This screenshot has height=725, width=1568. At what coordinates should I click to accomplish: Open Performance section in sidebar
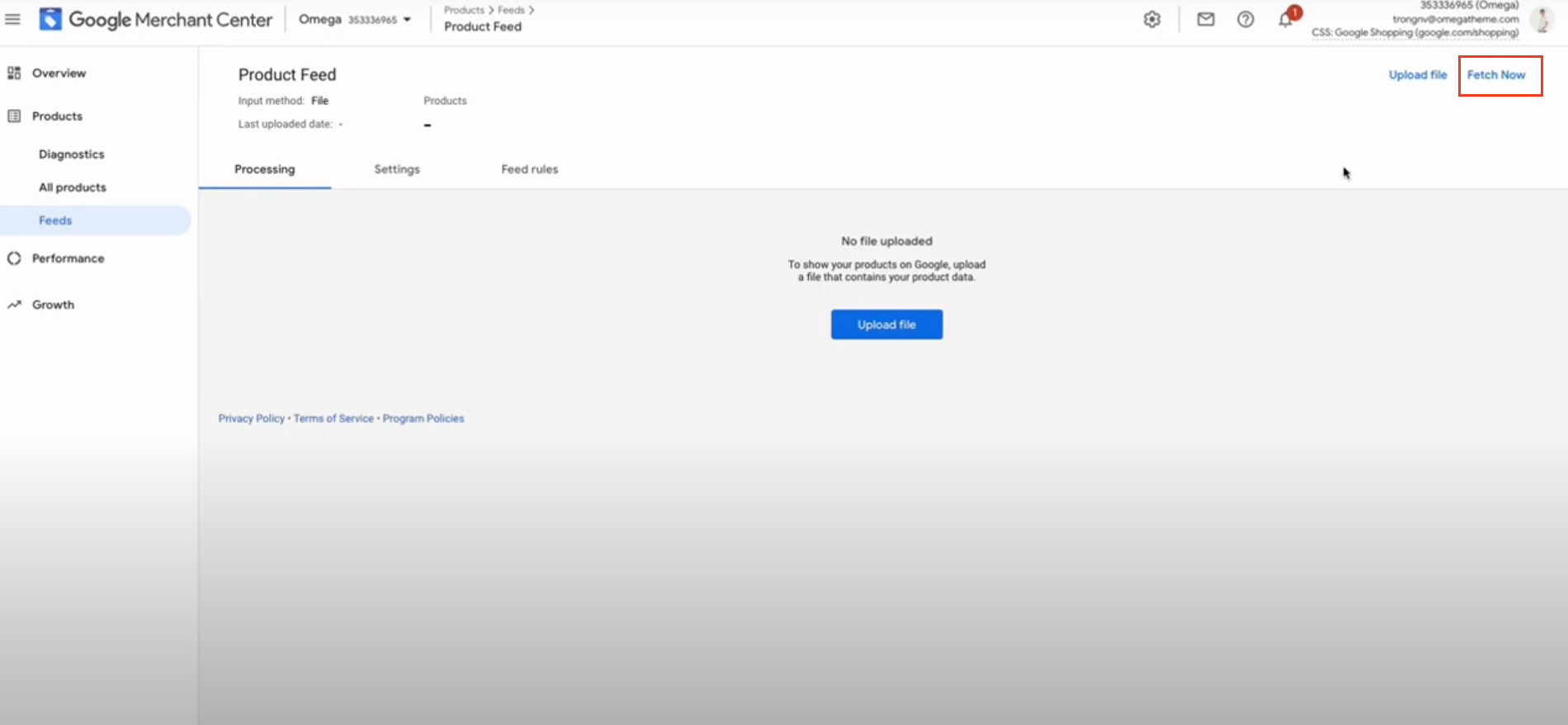point(68,258)
